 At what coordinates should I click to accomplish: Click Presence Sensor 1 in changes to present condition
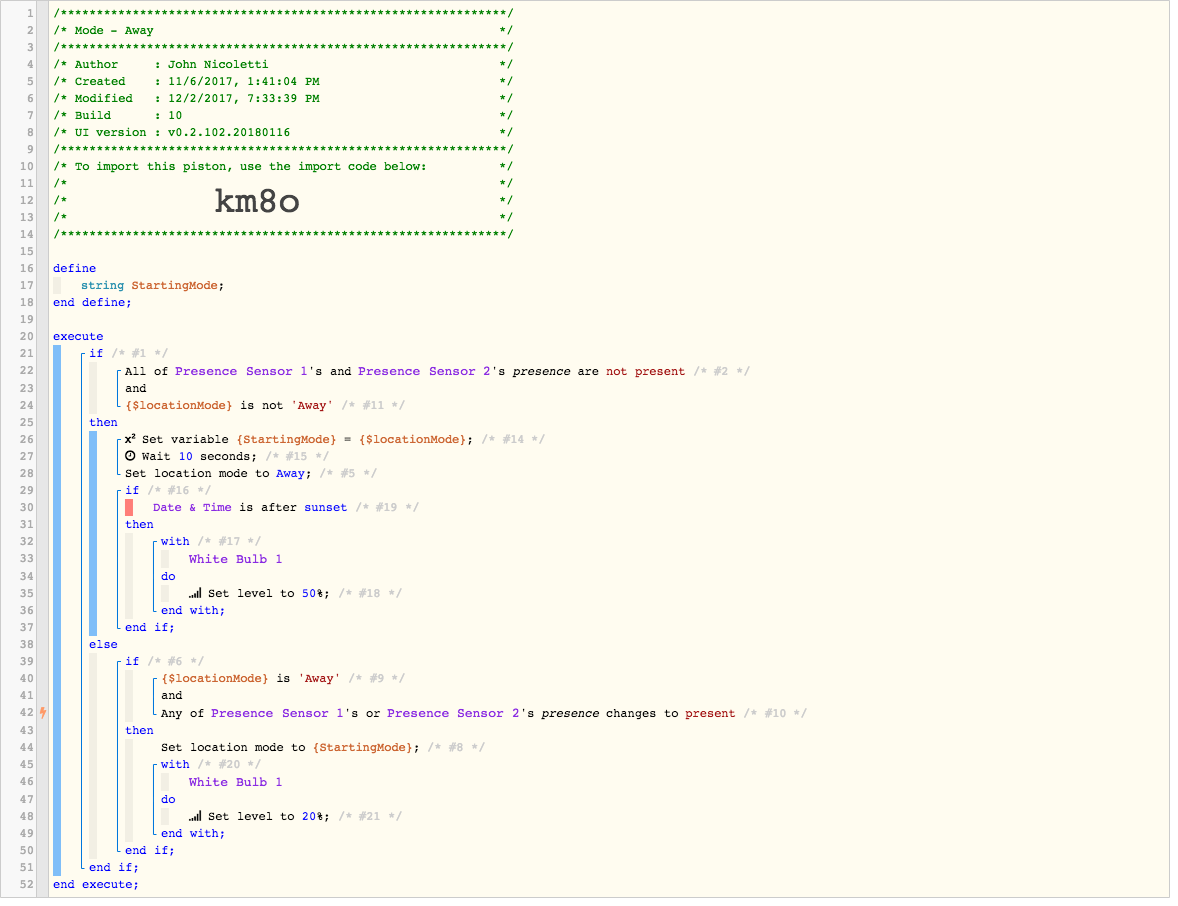click(x=278, y=713)
